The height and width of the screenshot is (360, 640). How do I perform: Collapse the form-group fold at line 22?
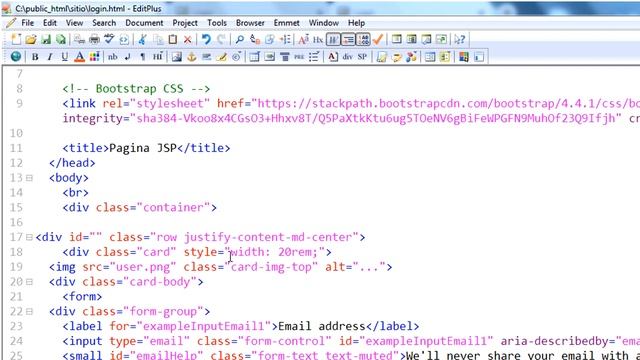click(29, 311)
